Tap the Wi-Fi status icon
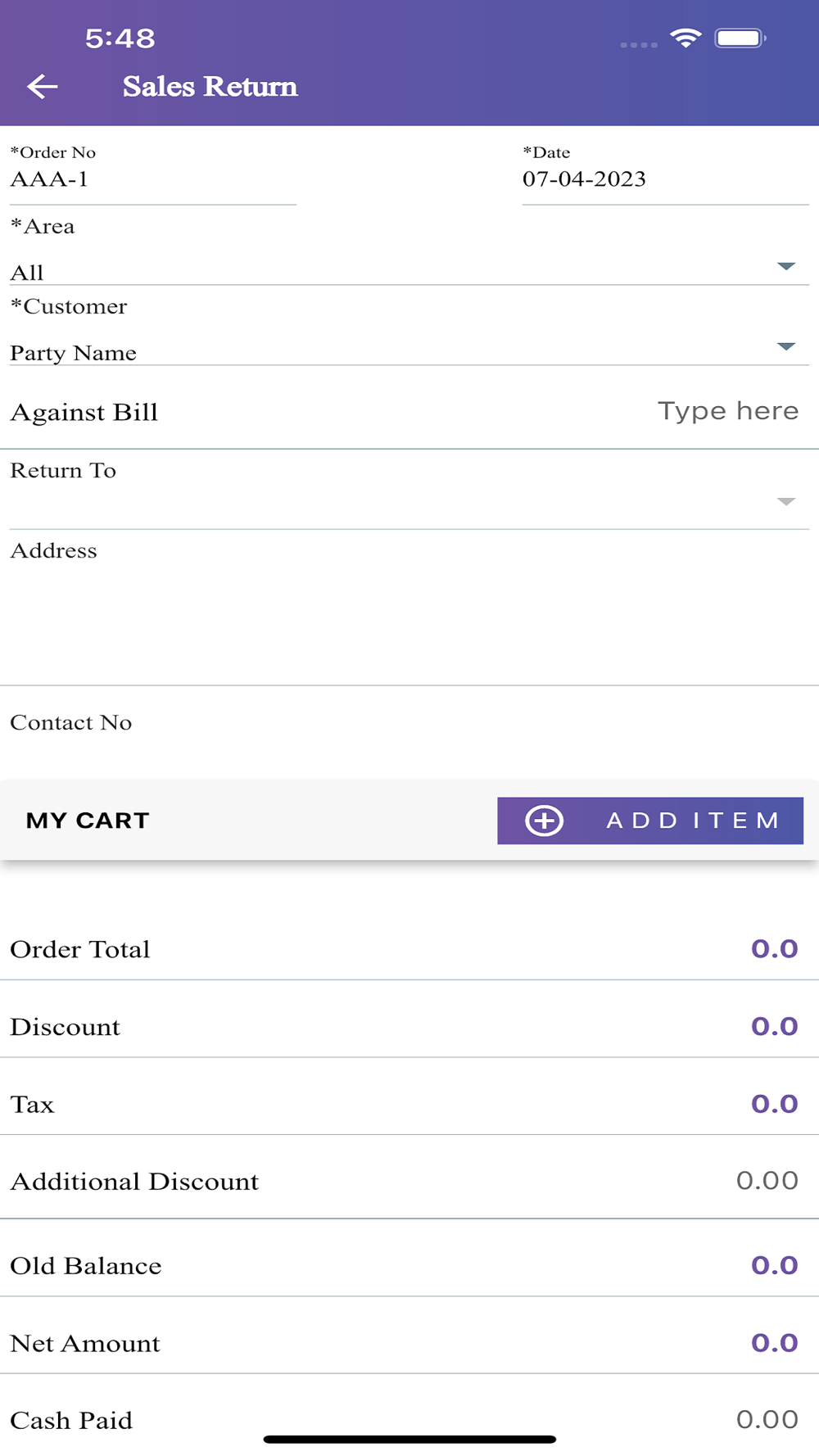The image size is (819, 1456). (686, 38)
